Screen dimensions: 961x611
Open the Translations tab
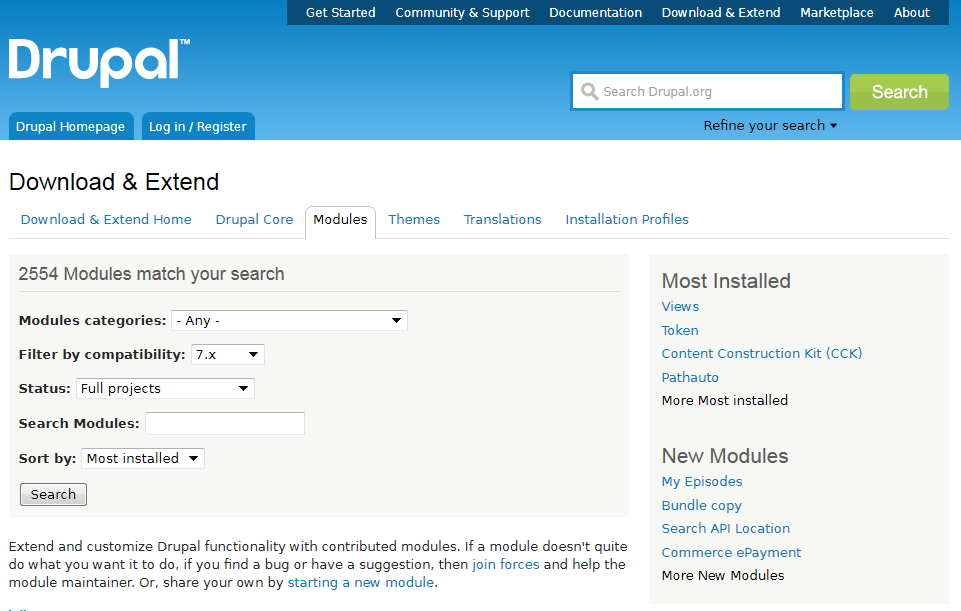point(503,219)
